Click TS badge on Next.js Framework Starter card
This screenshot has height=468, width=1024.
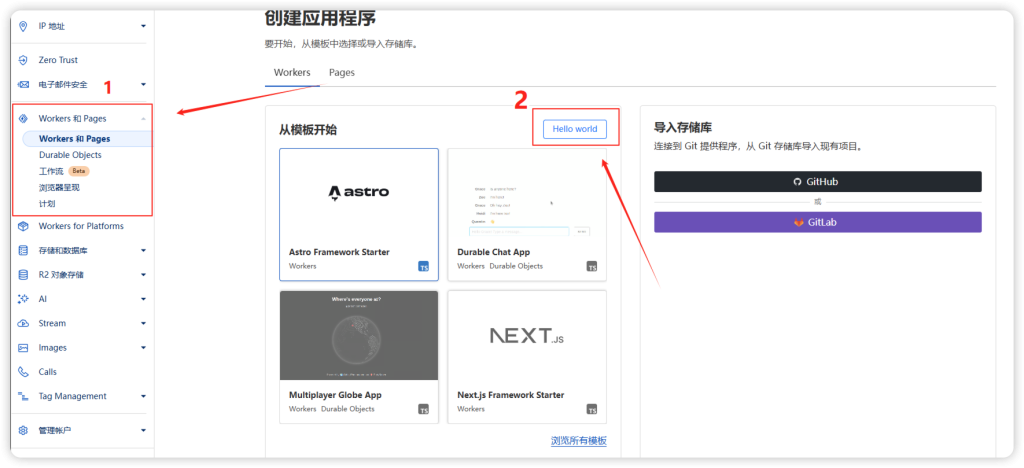click(x=592, y=409)
